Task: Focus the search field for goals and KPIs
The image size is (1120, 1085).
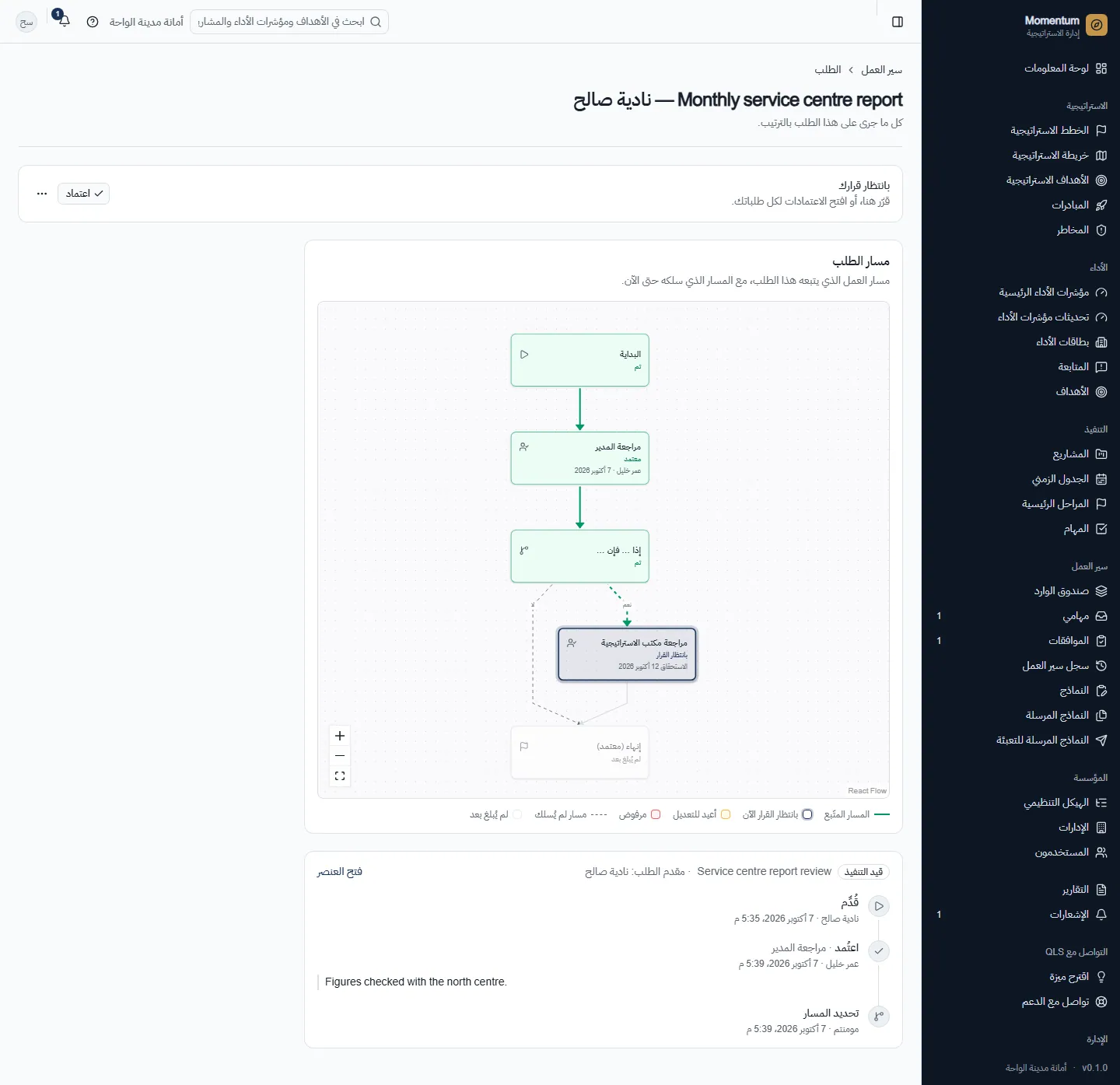Action: click(x=289, y=22)
